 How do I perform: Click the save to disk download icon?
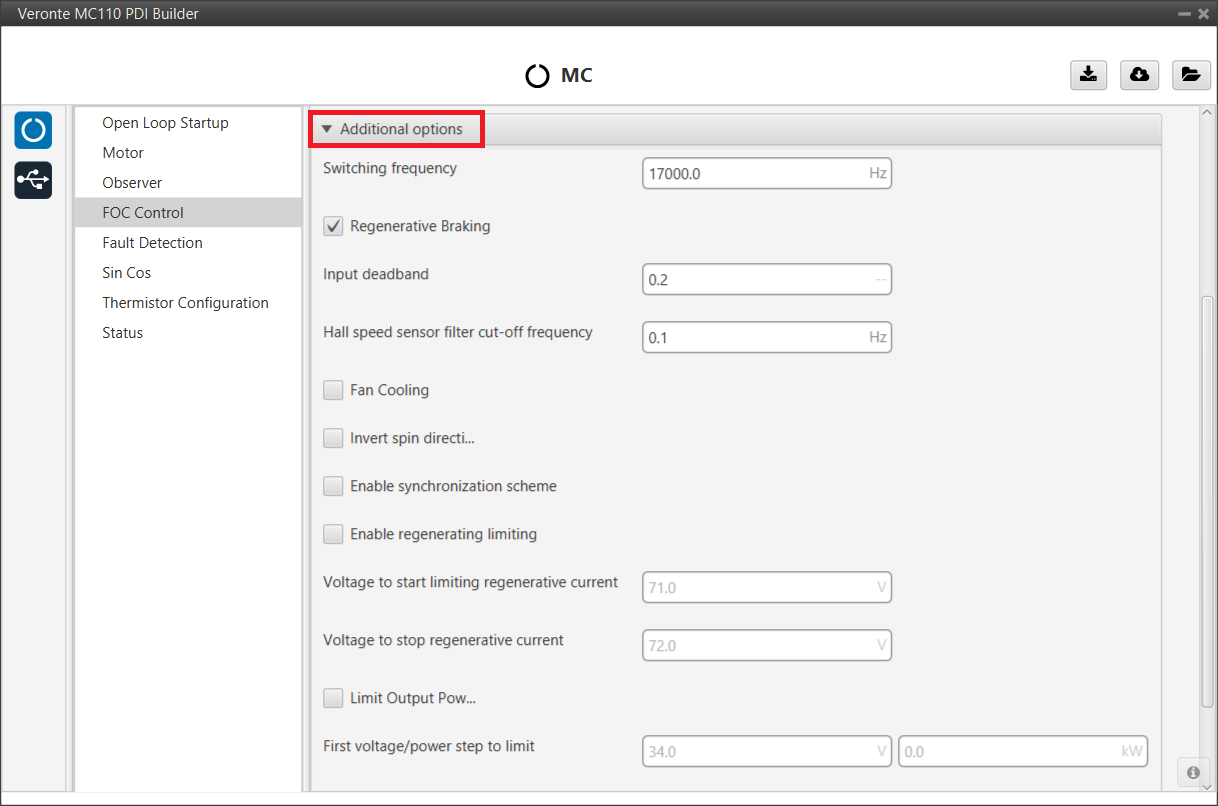point(1088,75)
